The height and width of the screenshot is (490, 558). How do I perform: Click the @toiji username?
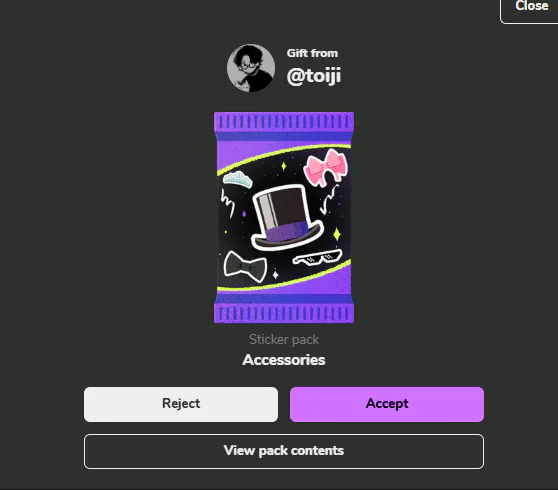click(314, 76)
